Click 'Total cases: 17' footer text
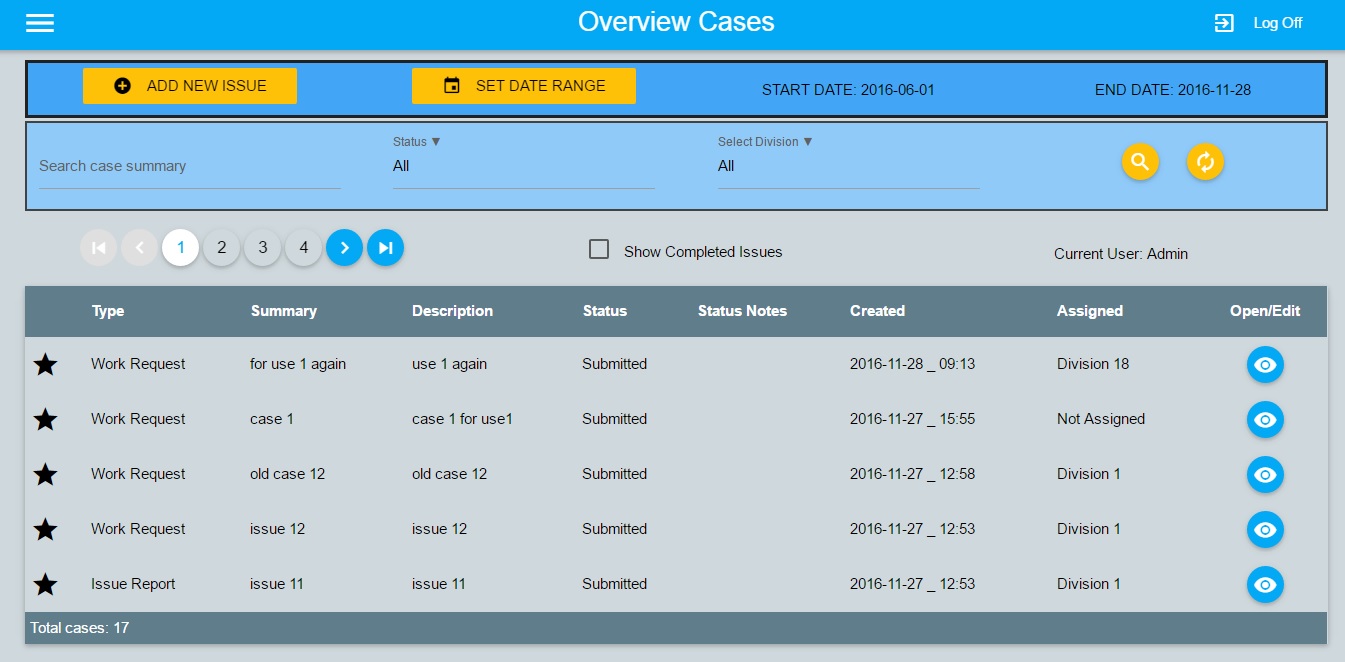The image size is (1345, 662). [x=80, y=628]
